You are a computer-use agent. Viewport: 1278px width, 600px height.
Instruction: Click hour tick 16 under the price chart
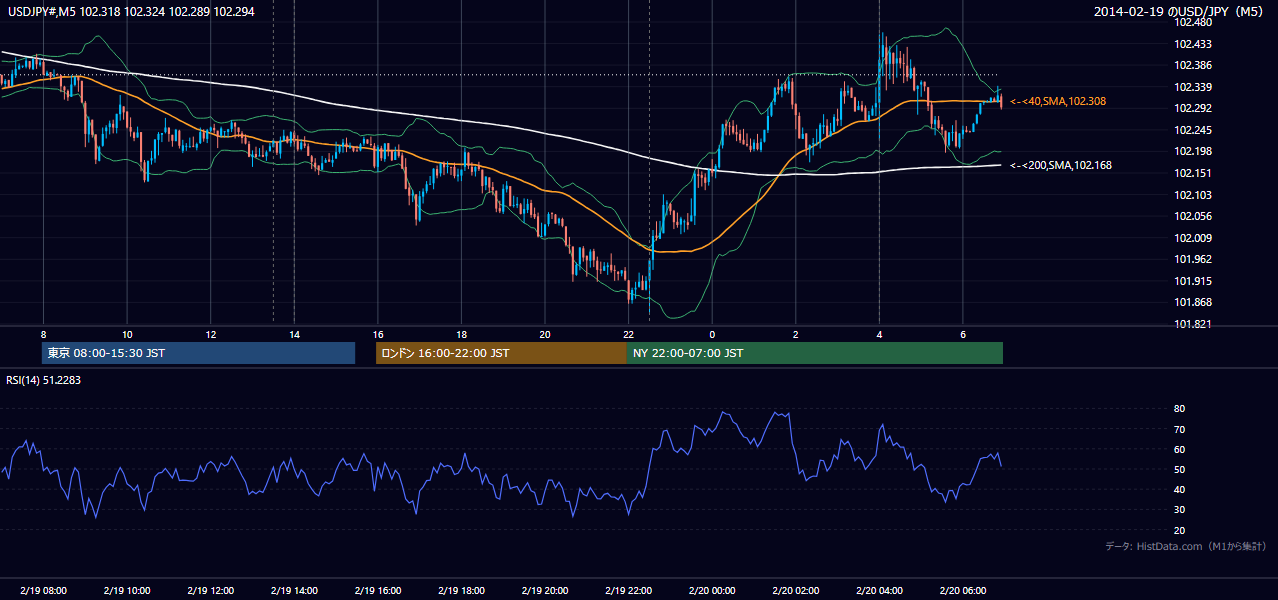coord(377,334)
